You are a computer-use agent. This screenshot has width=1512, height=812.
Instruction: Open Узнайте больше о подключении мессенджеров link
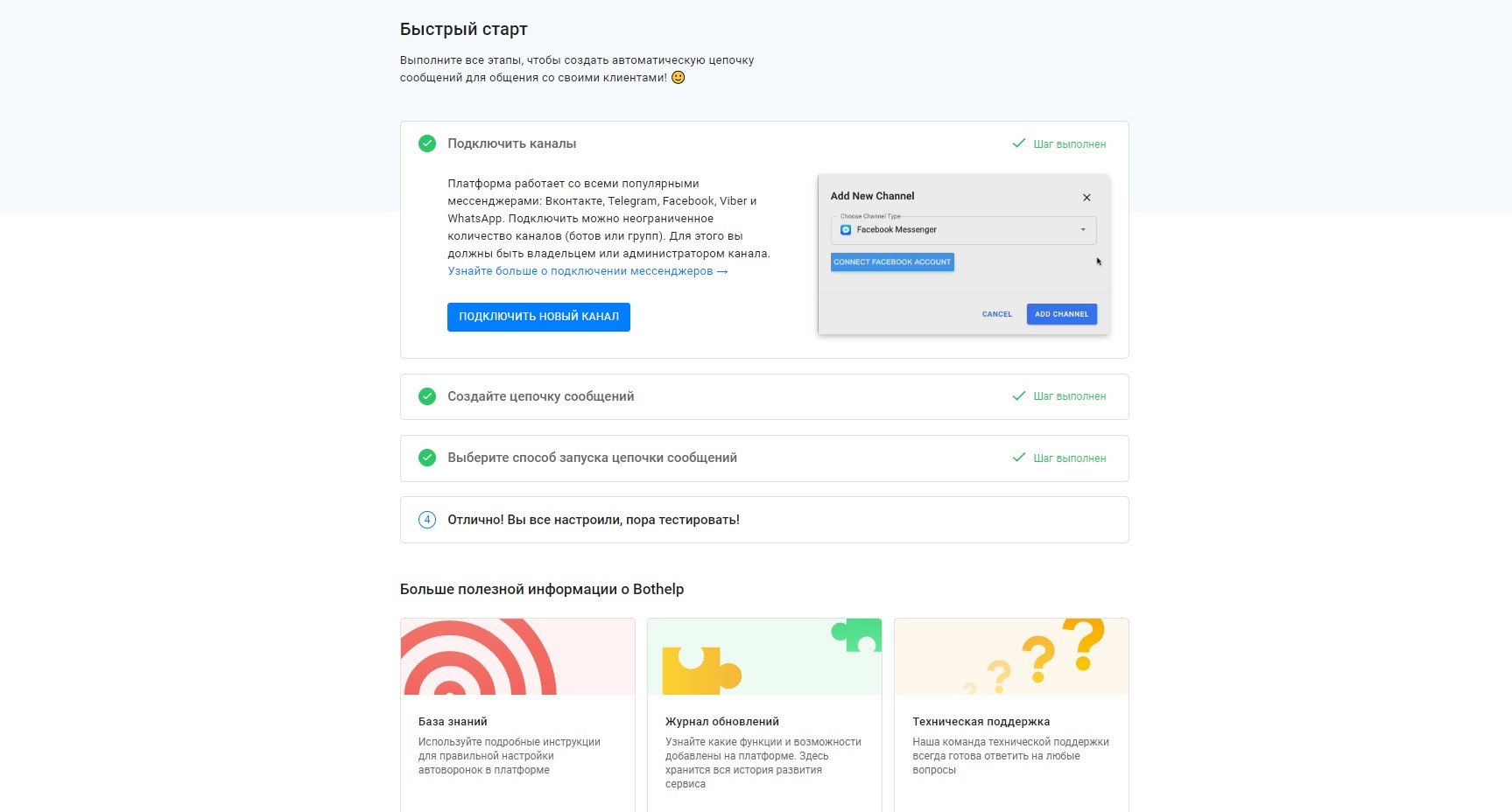587,271
